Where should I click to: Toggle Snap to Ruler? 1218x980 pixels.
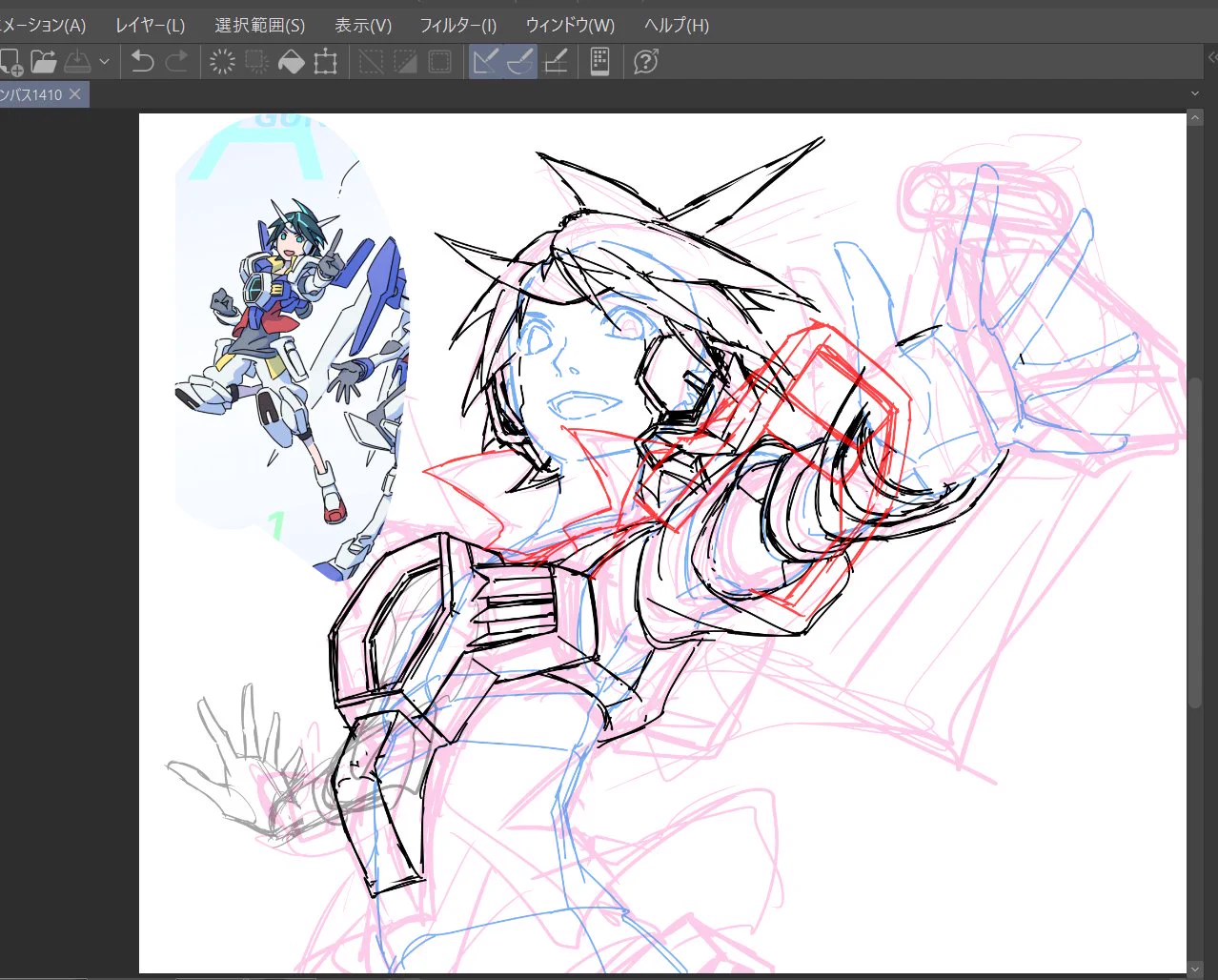(486, 62)
